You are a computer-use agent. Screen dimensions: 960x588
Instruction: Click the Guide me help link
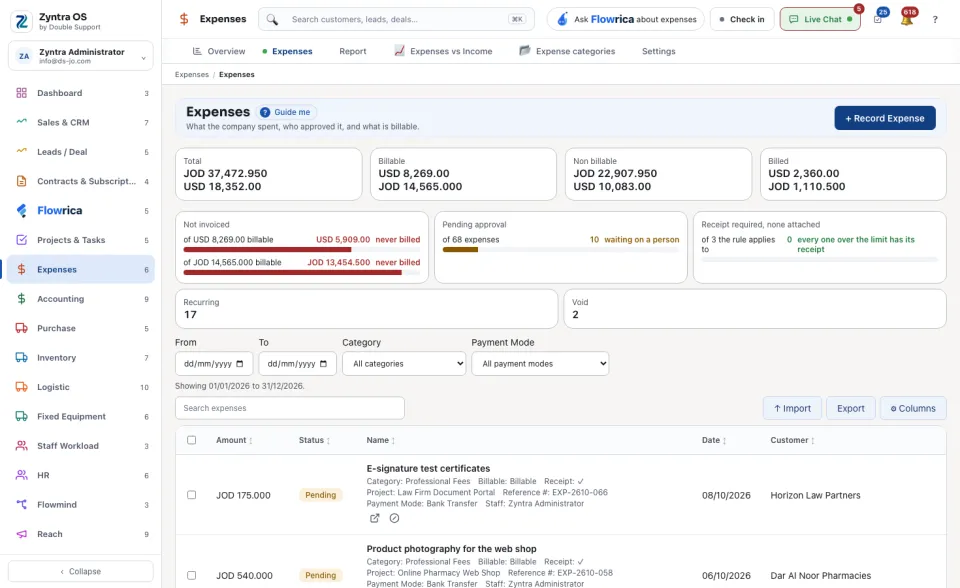tap(285, 112)
